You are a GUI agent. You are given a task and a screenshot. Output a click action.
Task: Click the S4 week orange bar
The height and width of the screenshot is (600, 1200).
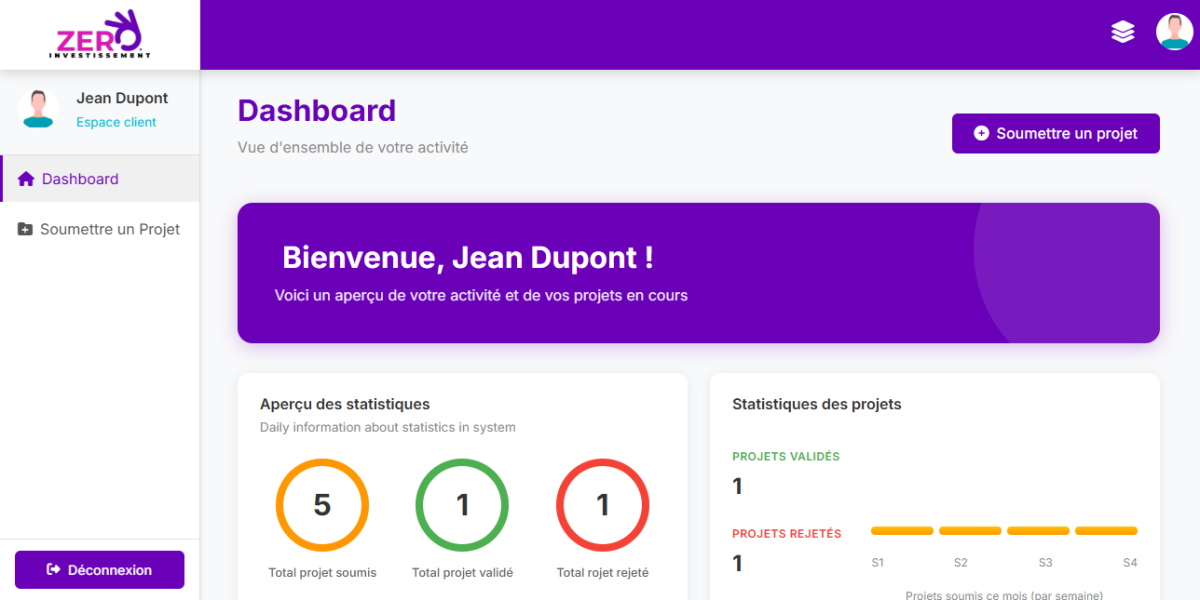coord(1106,531)
